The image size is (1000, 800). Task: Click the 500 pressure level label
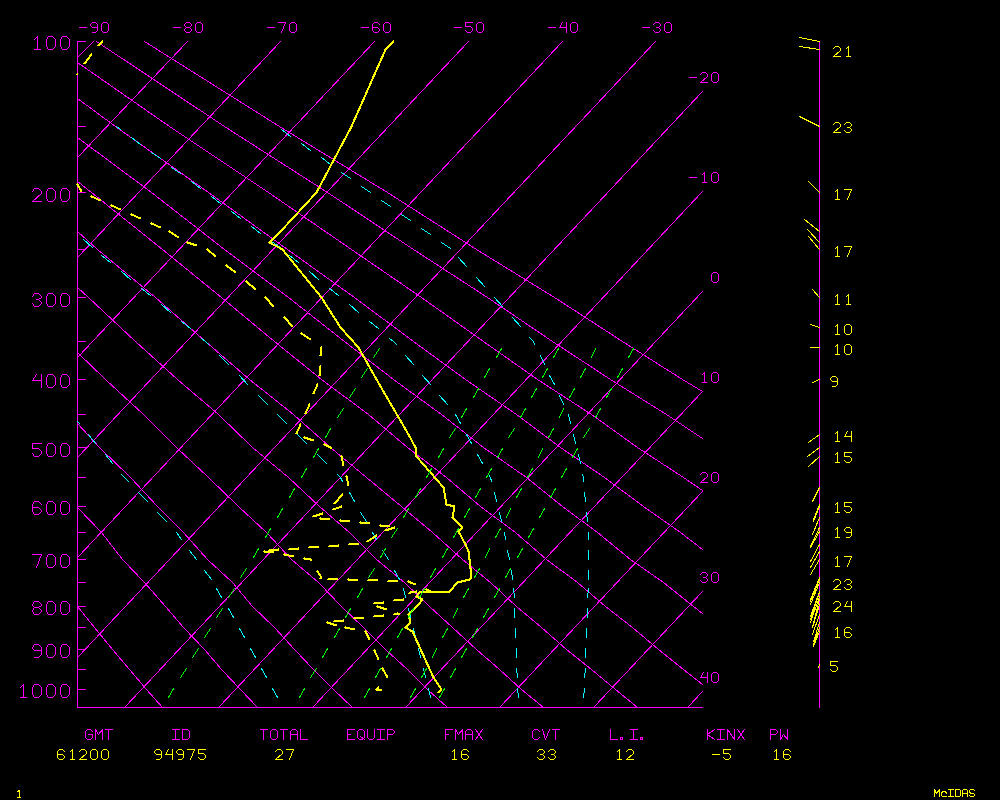tap(51, 450)
